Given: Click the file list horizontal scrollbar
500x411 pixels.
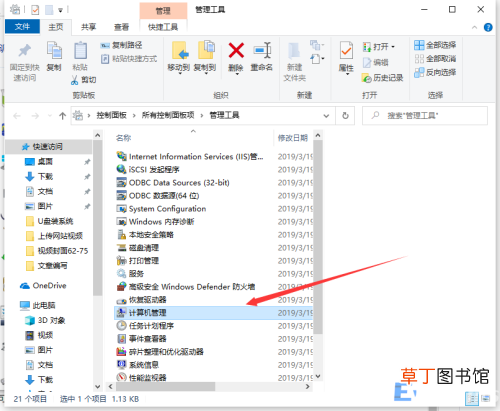Looking at the screenshot, I should click(165, 387).
